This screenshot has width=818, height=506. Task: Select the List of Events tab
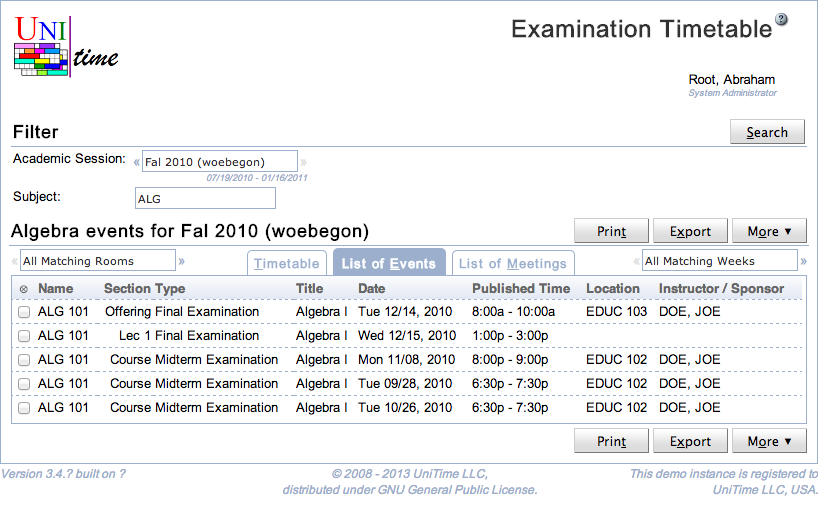tap(389, 262)
